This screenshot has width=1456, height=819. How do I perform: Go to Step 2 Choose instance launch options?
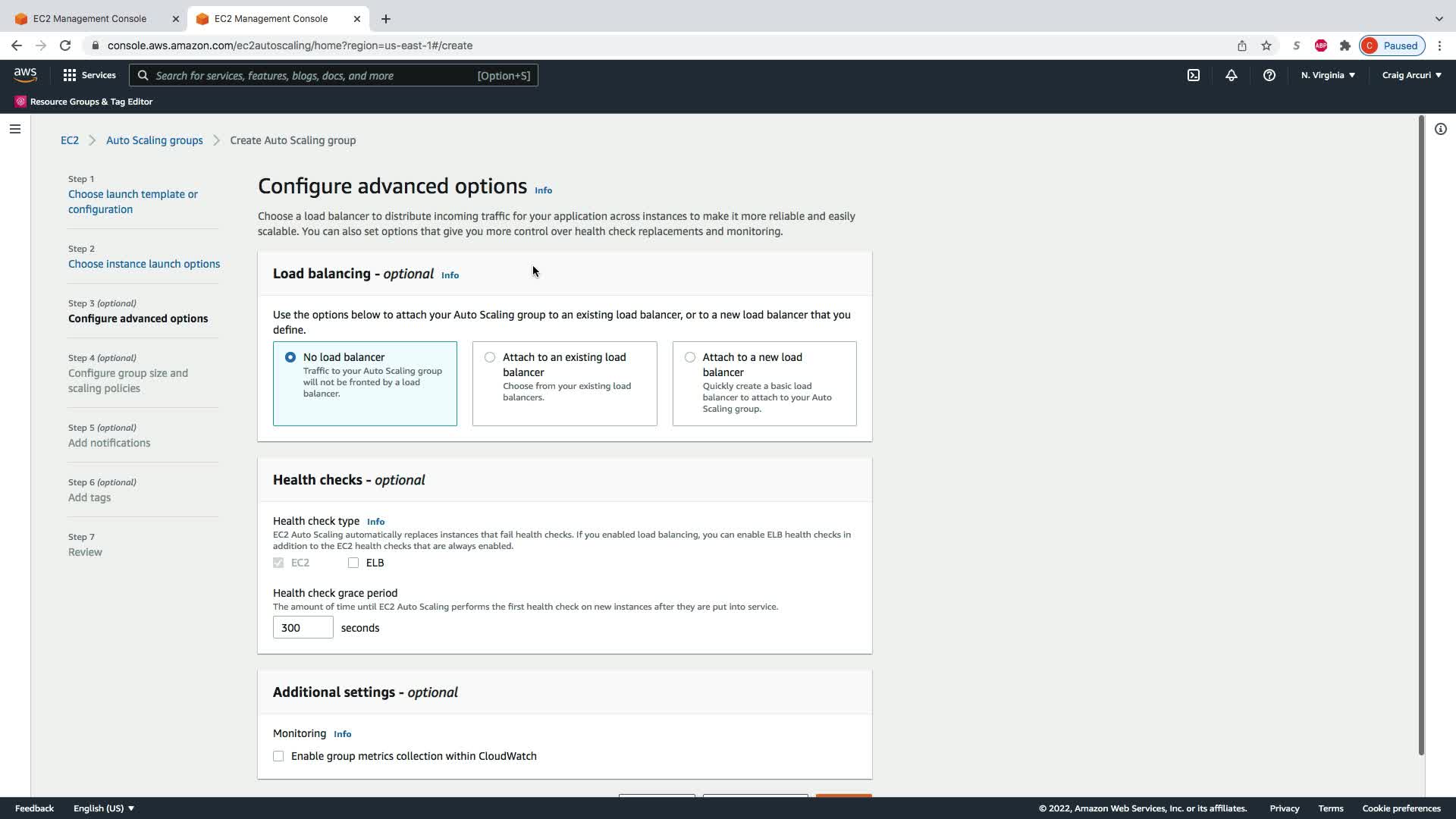pos(144,264)
